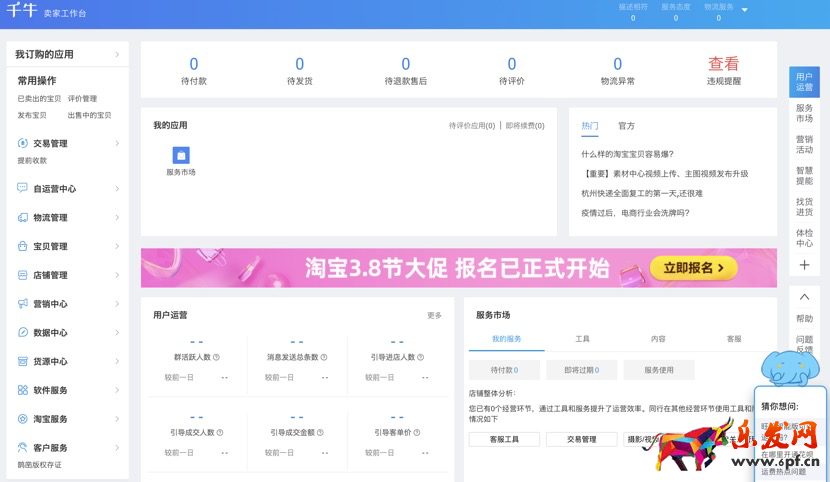
Task: Click the 物流管理 truck icon
Action: pyautogui.click(x=22, y=217)
